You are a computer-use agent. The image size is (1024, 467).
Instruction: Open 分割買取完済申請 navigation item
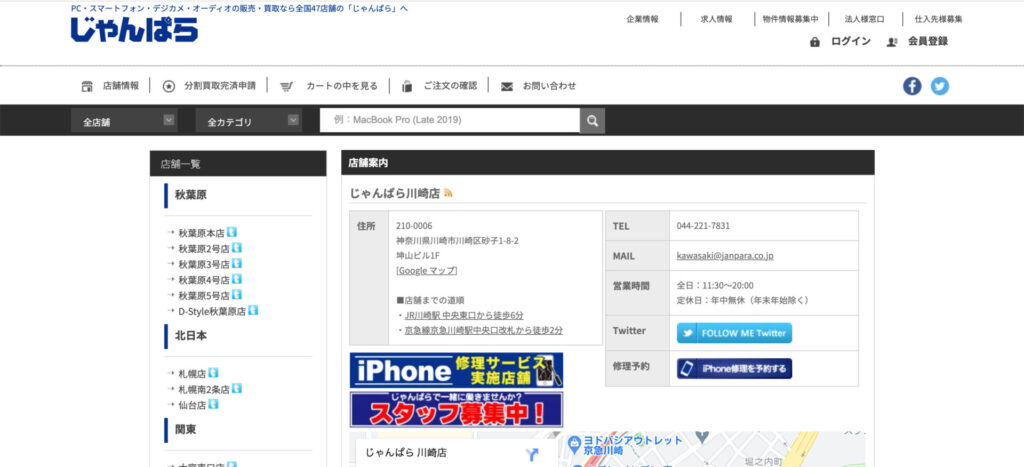[x=220, y=86]
